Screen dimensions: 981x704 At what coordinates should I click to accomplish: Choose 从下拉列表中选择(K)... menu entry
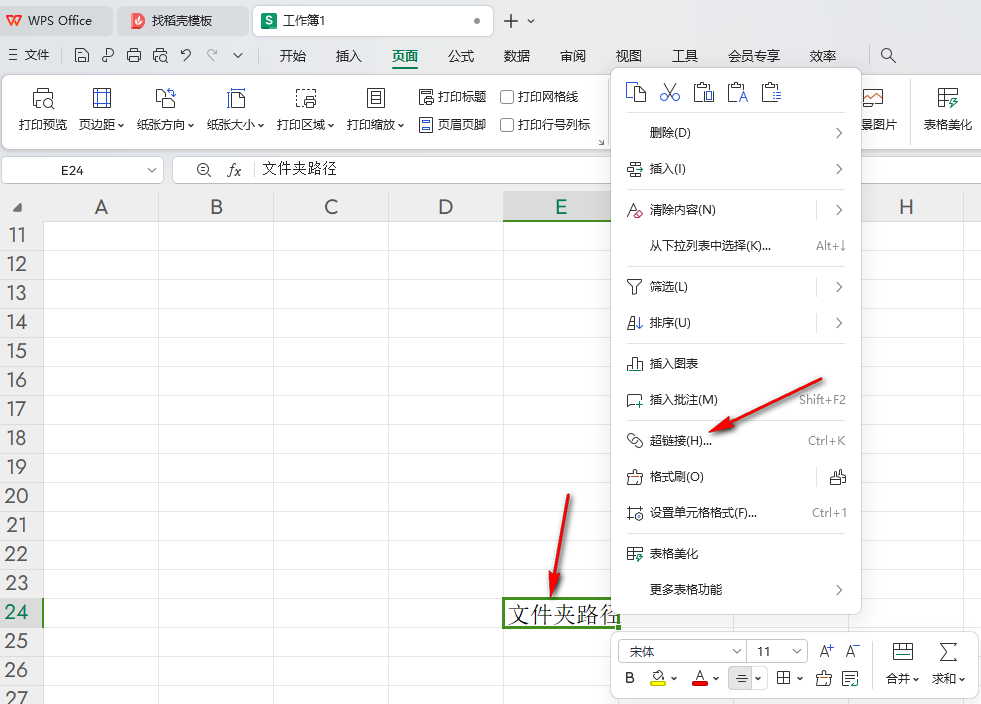click(736, 246)
